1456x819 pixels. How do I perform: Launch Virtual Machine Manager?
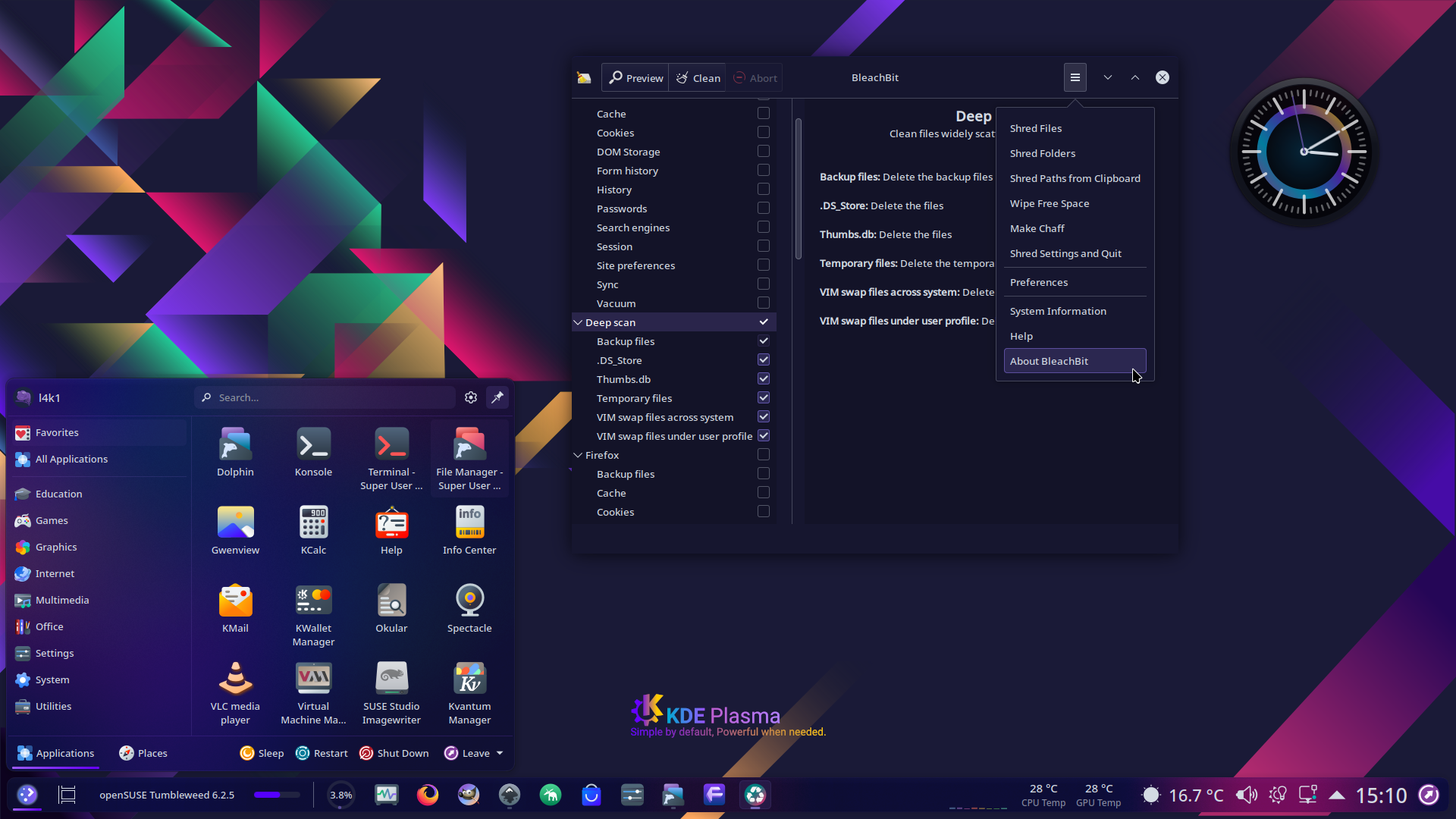click(313, 693)
